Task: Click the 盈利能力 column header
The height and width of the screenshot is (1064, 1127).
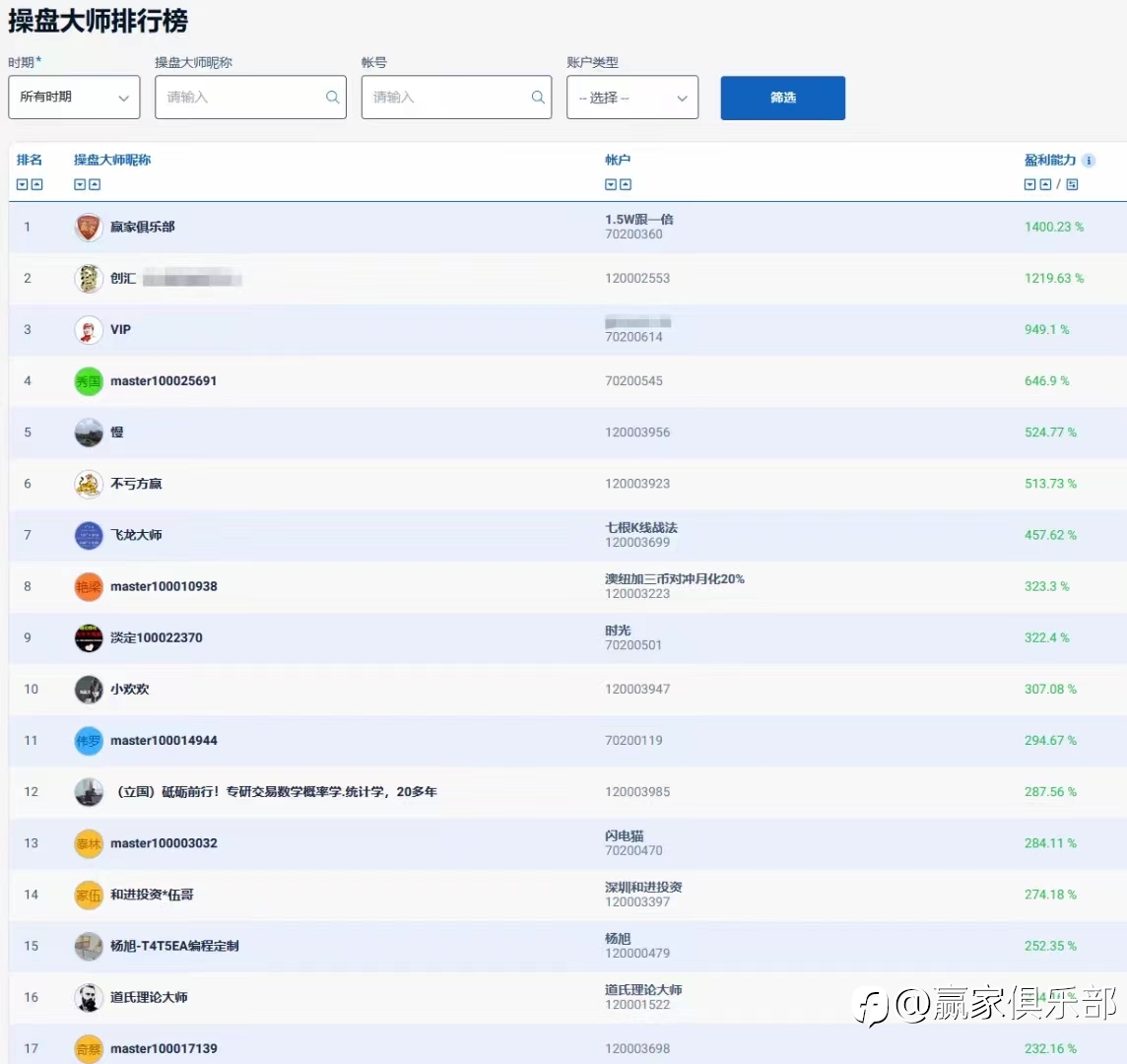Action: tap(1050, 161)
